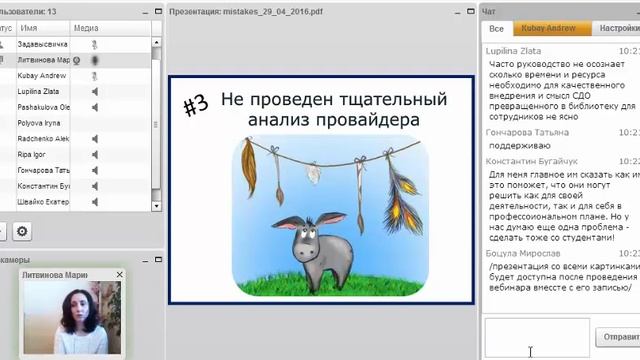Maximize the presentation panel
Viewport: 640px width, 360px height.
tap(471, 11)
